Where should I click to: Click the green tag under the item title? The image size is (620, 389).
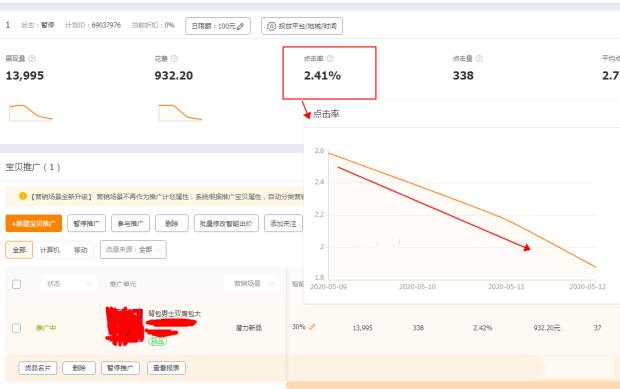pyautogui.click(x=157, y=341)
